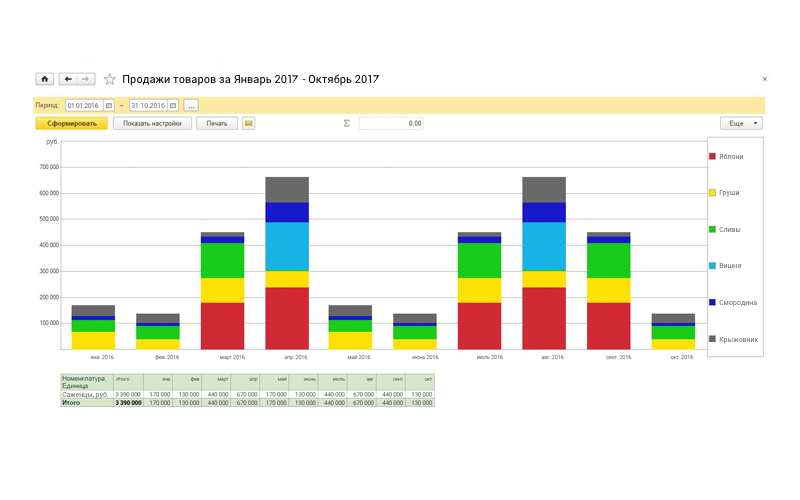
Task: Click the start date input field
Action: [84, 105]
